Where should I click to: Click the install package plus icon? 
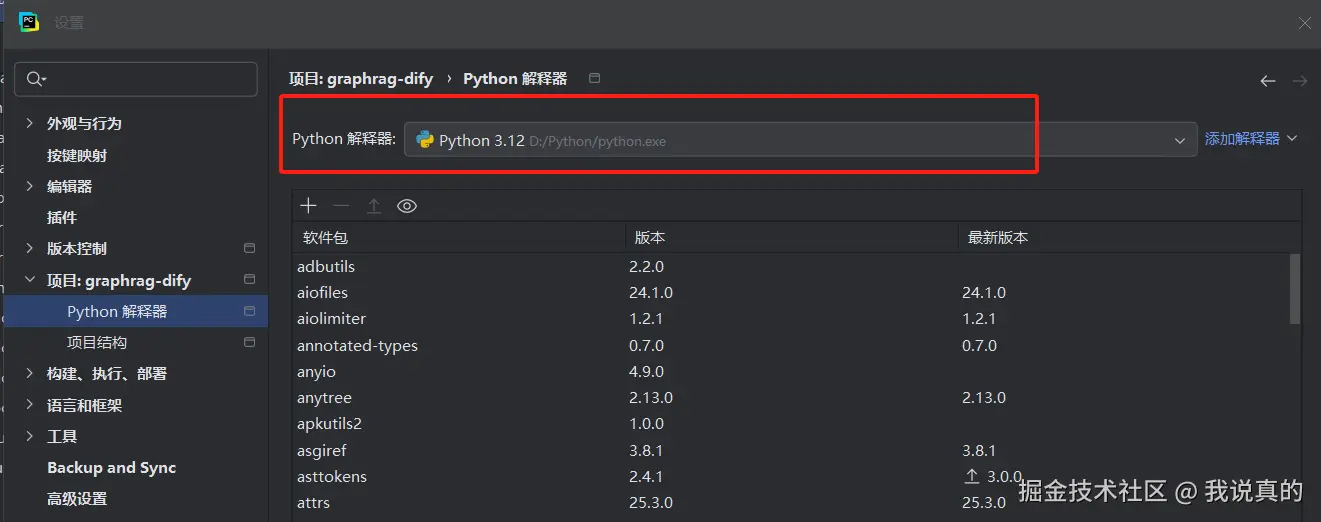pyautogui.click(x=308, y=206)
